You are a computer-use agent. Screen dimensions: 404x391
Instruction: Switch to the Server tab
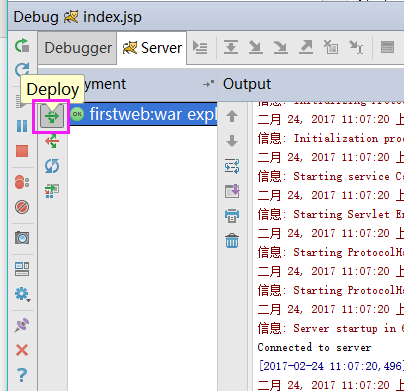[x=152, y=48]
